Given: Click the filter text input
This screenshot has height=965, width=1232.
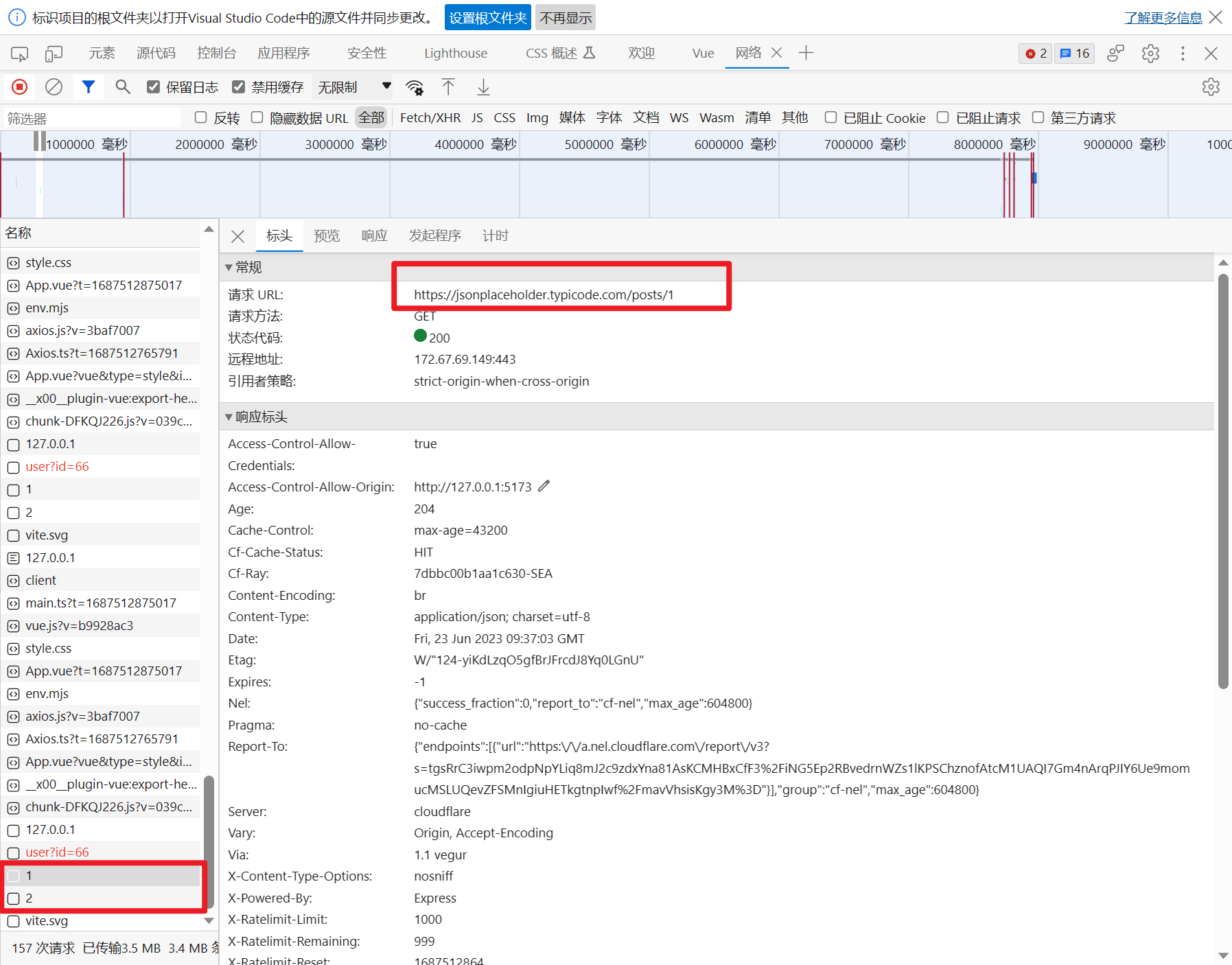Looking at the screenshot, I should pos(92,118).
